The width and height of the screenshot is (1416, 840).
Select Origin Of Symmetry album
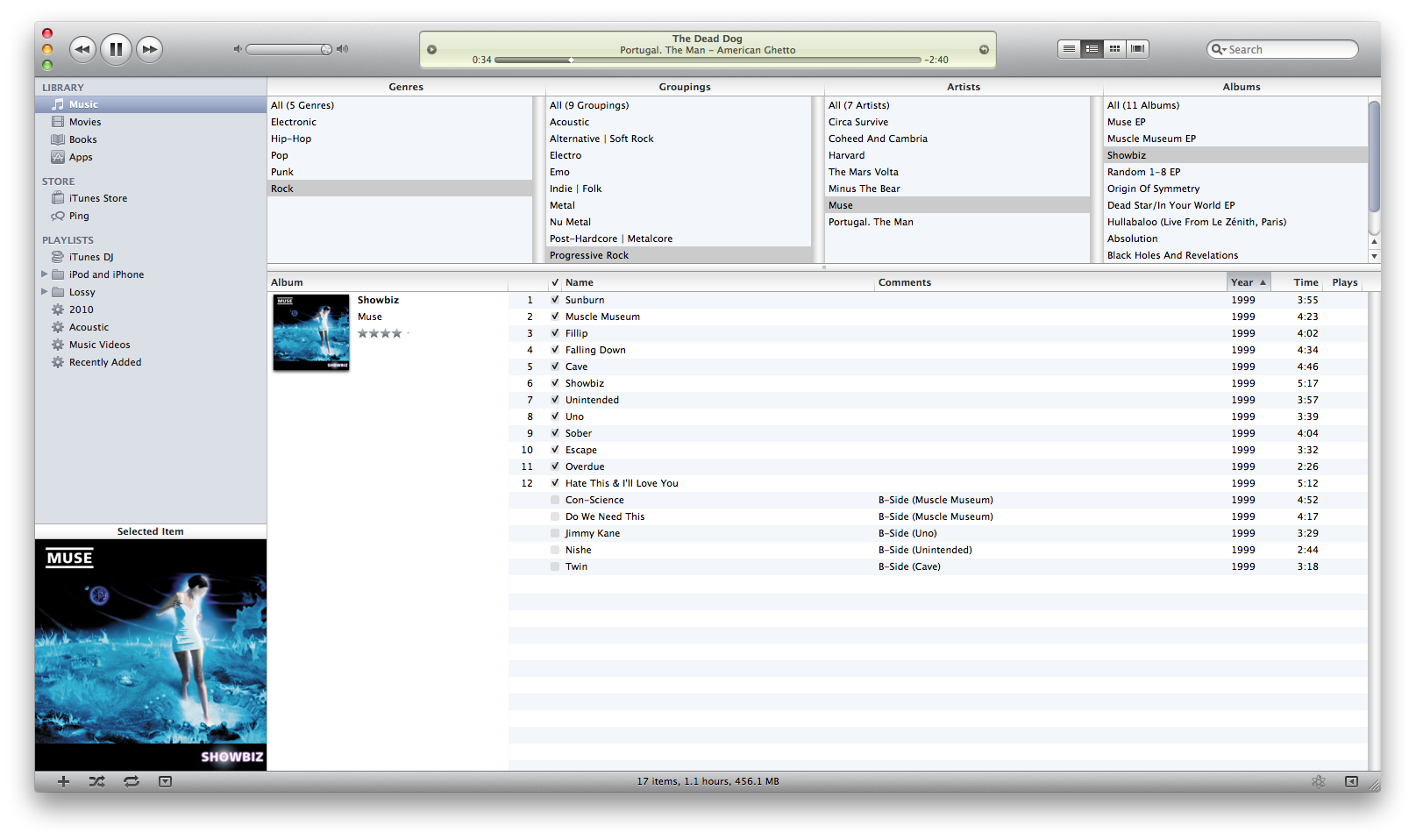point(1236,189)
